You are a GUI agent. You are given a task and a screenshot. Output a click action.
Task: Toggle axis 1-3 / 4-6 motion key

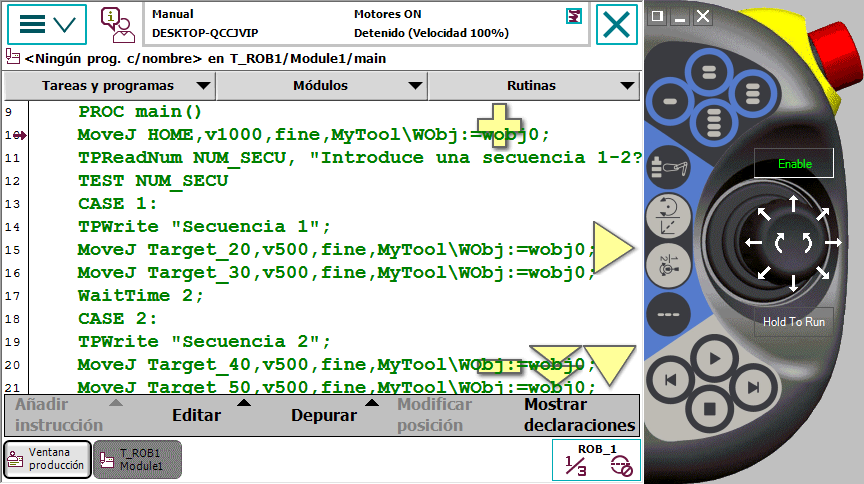[x=668, y=265]
